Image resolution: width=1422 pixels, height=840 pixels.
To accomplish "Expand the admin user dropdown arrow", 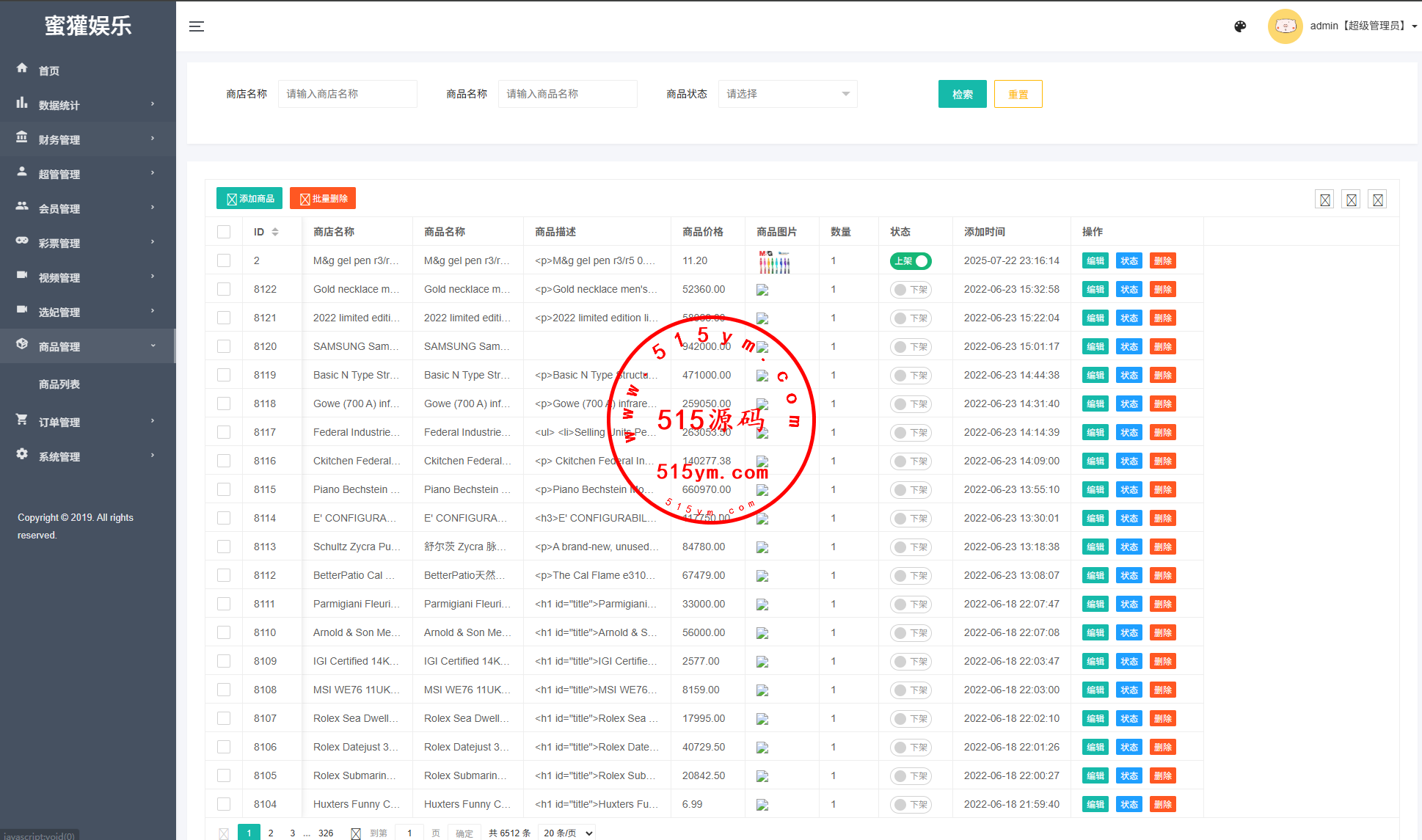I will tap(1414, 26).
